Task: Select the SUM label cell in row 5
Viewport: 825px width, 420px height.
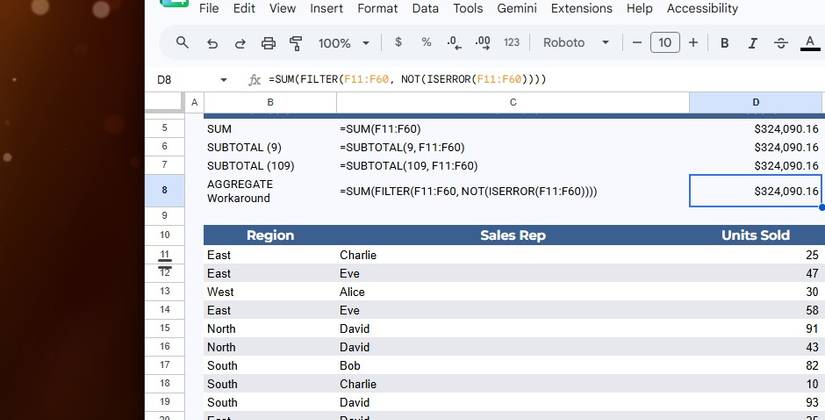Action: click(270, 129)
